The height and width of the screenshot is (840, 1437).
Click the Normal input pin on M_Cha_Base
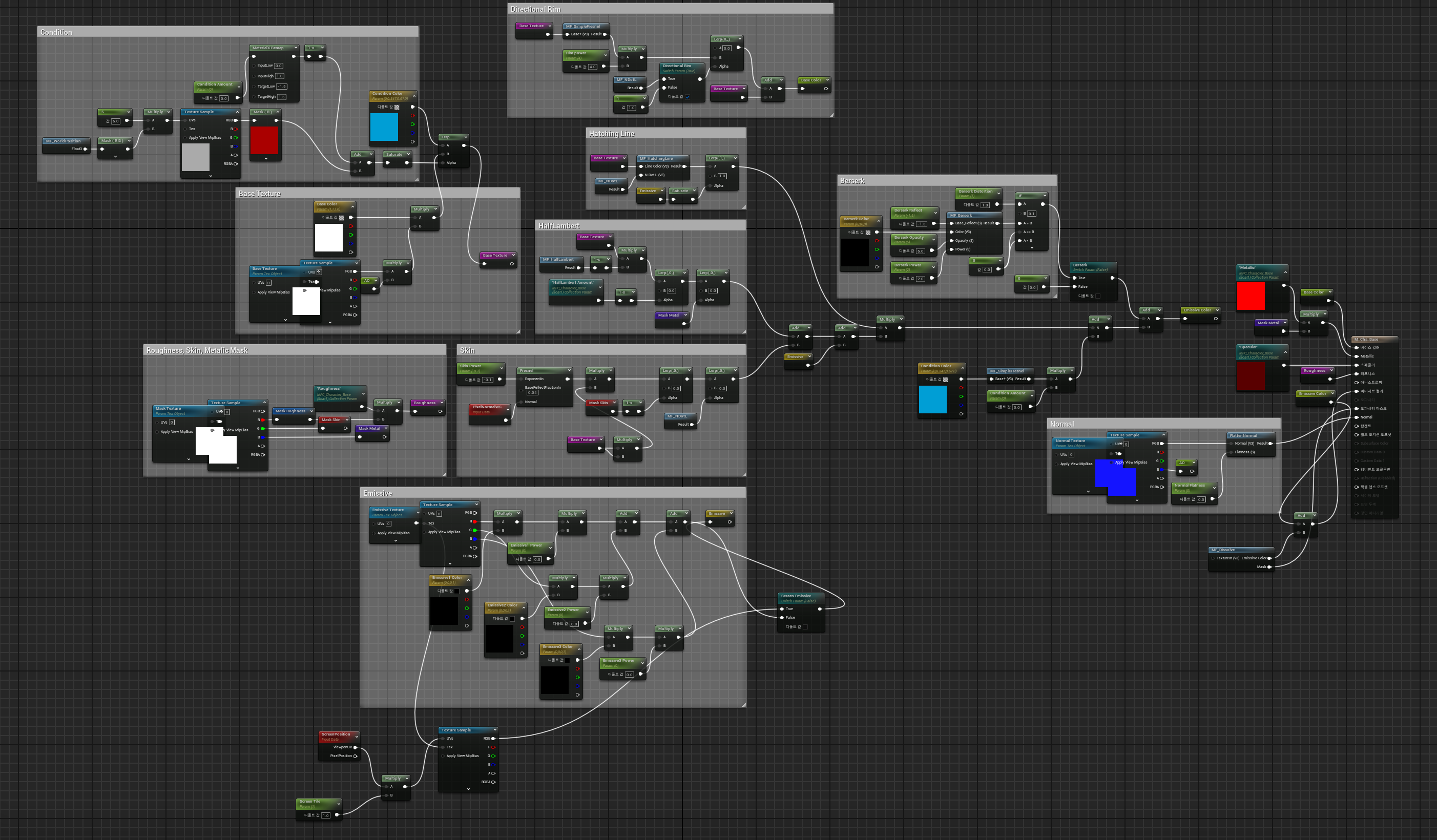click(1357, 417)
